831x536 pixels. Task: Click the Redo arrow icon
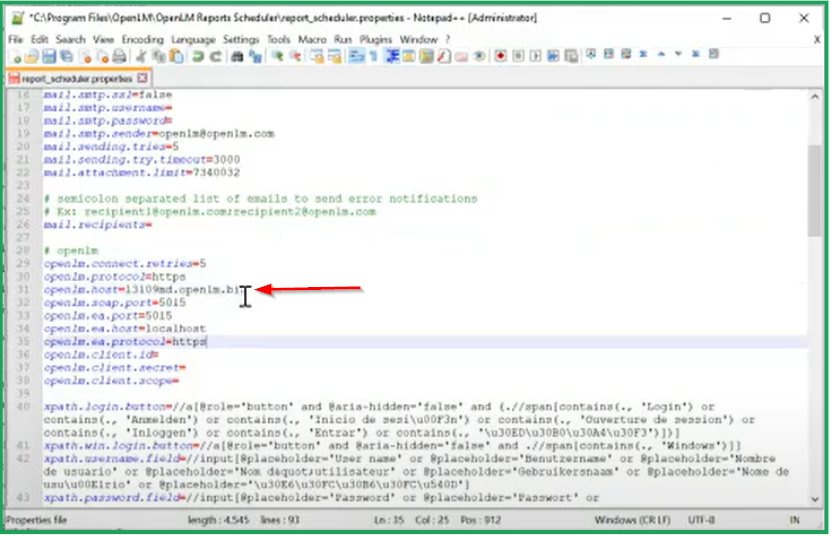215,57
